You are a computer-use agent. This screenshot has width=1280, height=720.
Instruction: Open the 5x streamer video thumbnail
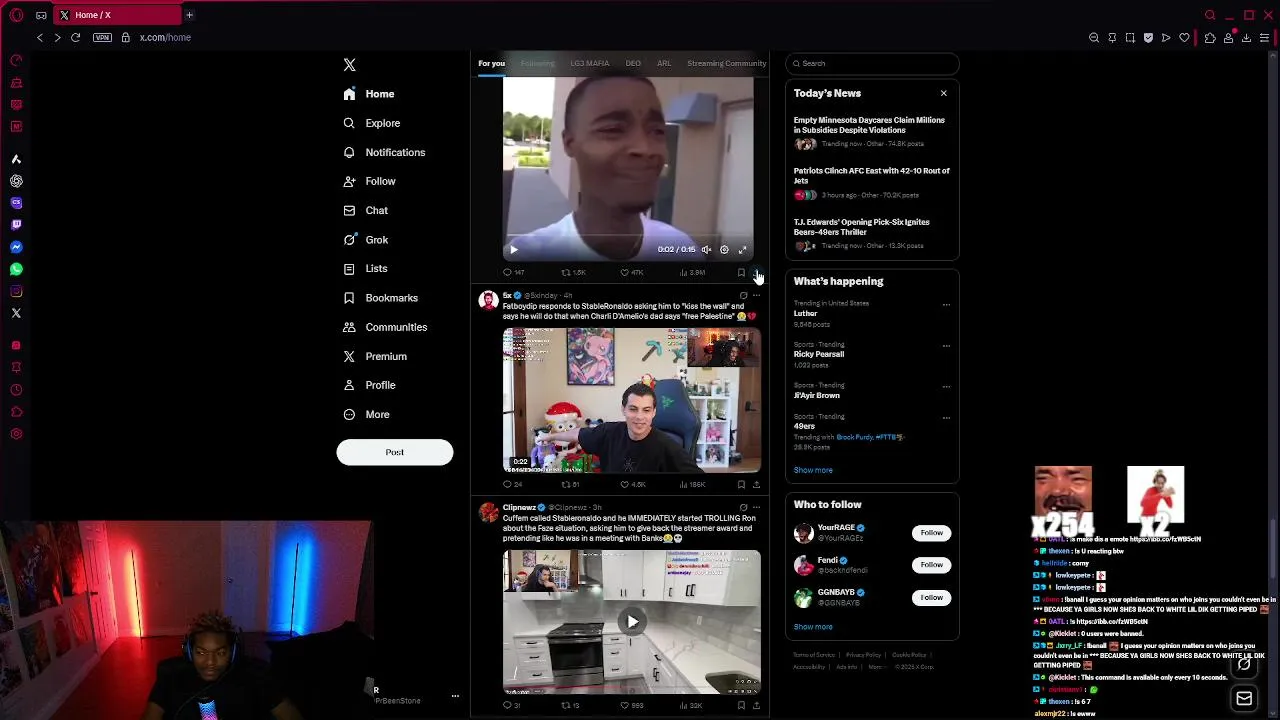point(632,399)
